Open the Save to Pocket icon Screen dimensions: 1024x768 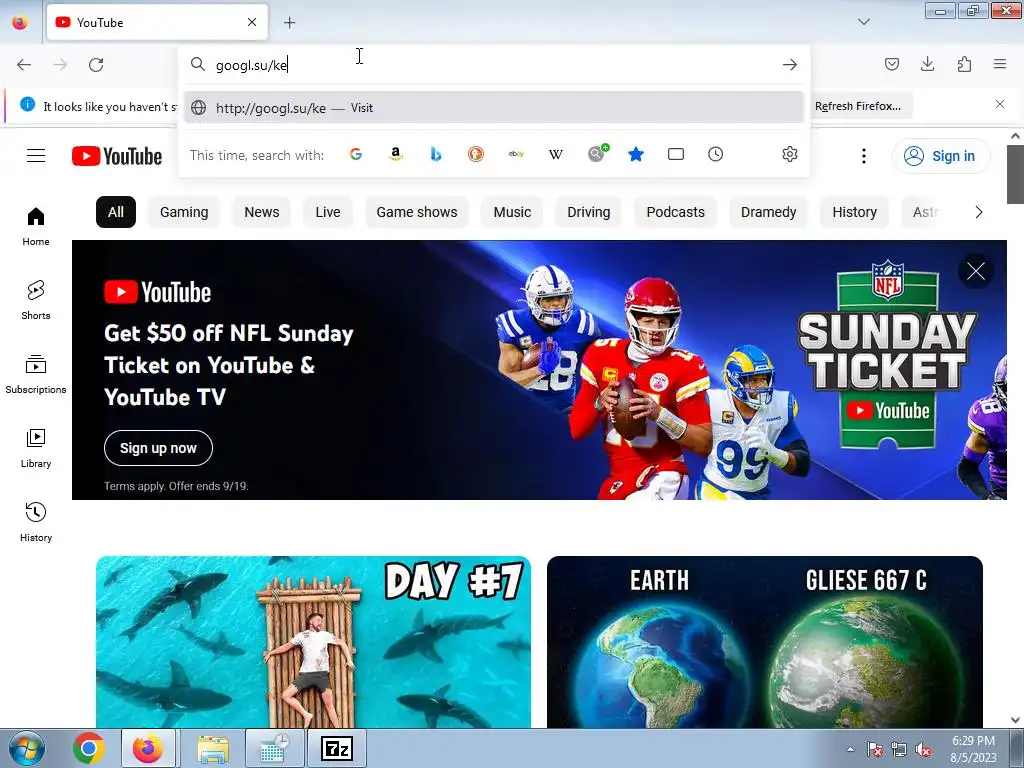tap(891, 64)
